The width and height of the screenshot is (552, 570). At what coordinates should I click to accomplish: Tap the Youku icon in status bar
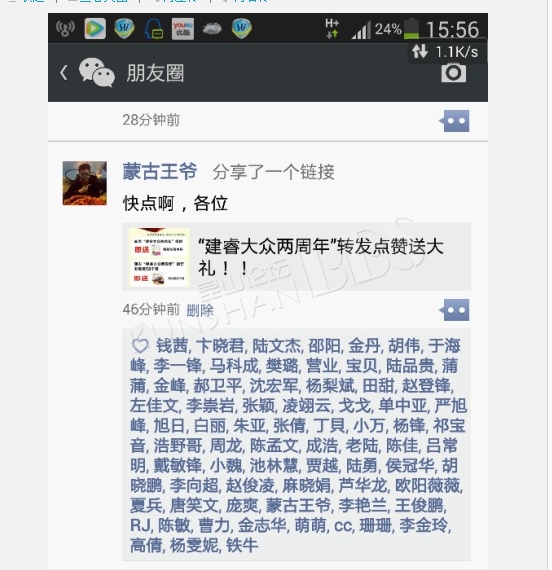pyautogui.click(x=183, y=29)
